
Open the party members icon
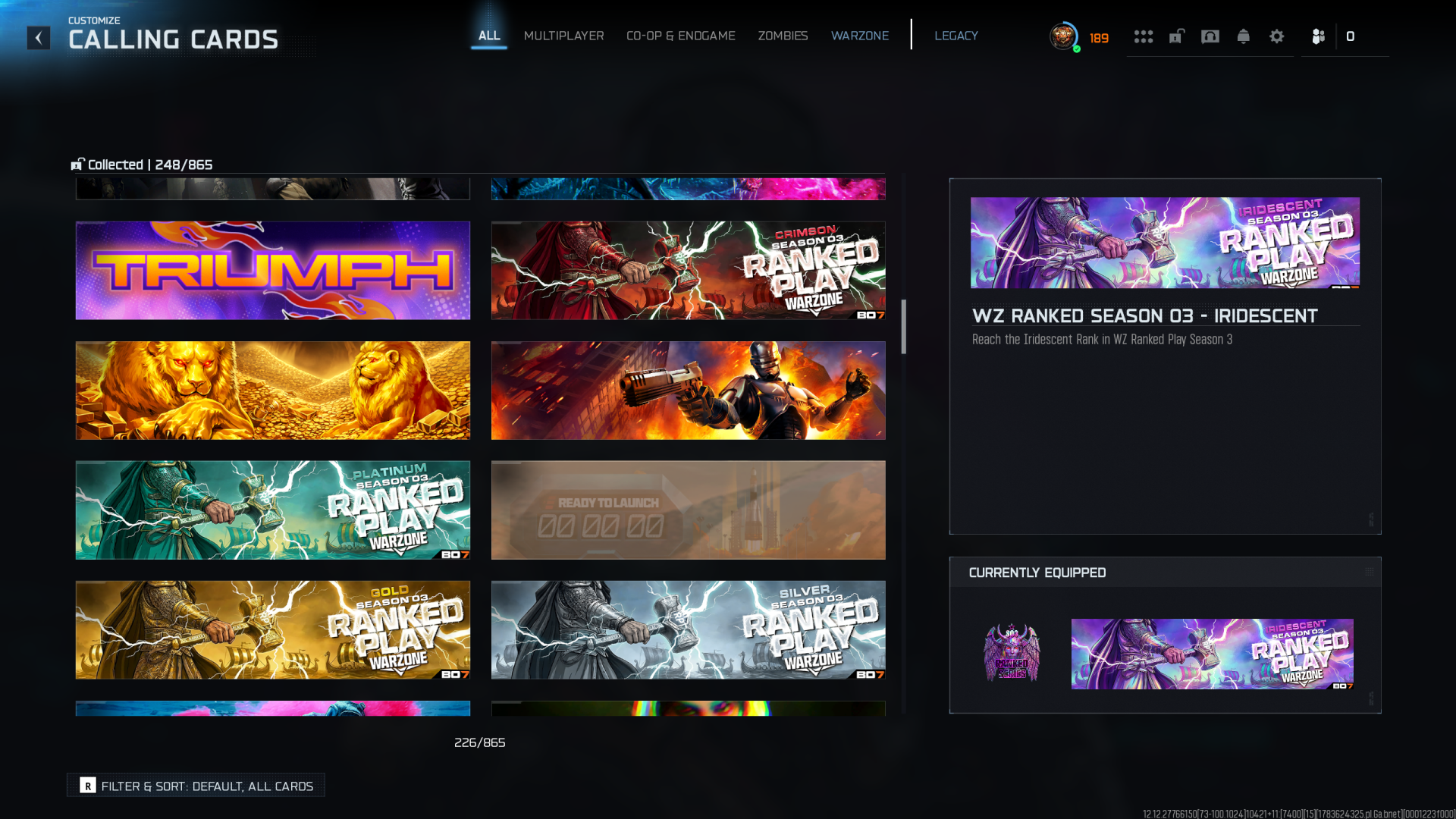[x=1318, y=36]
